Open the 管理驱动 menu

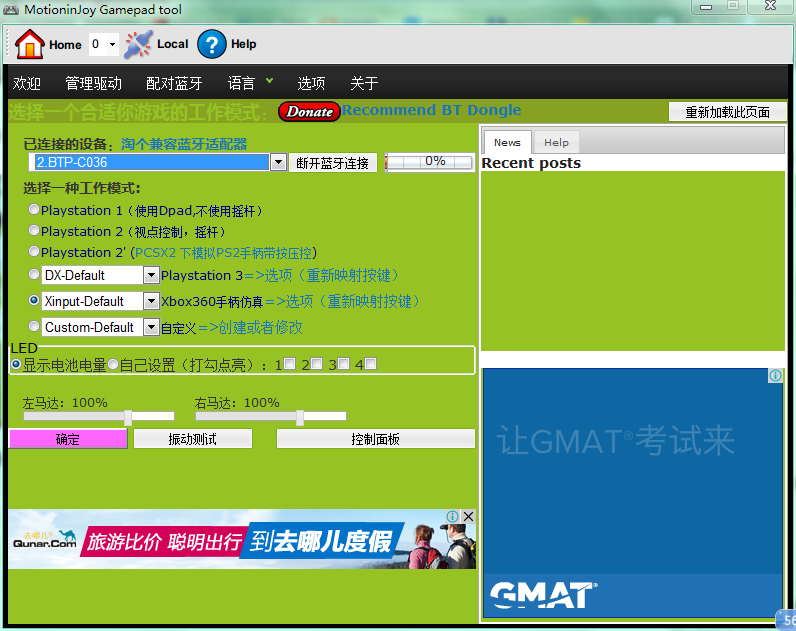93,83
